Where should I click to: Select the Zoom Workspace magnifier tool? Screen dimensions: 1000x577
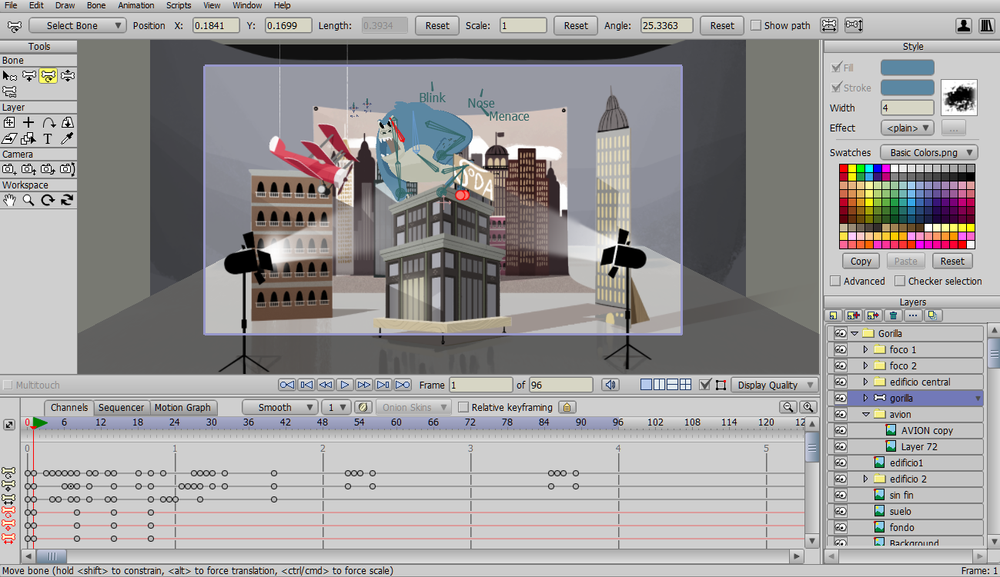click(x=29, y=200)
